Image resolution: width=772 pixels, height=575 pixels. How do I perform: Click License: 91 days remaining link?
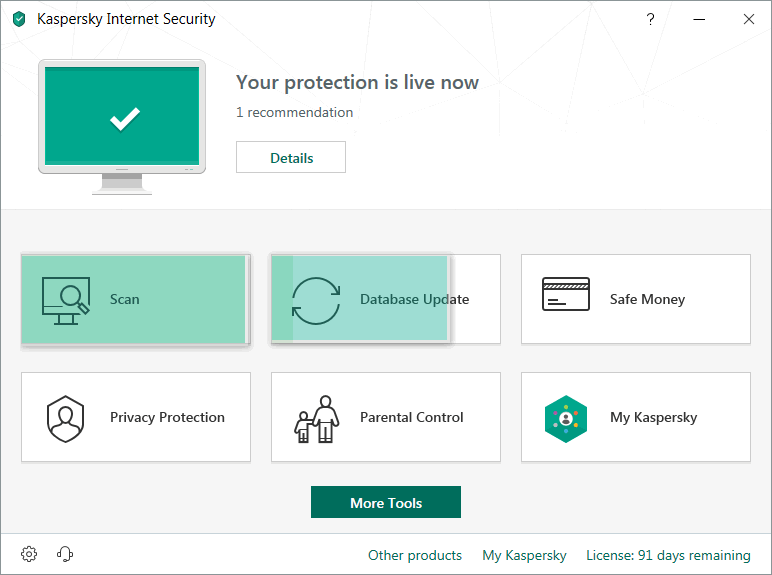(x=668, y=555)
